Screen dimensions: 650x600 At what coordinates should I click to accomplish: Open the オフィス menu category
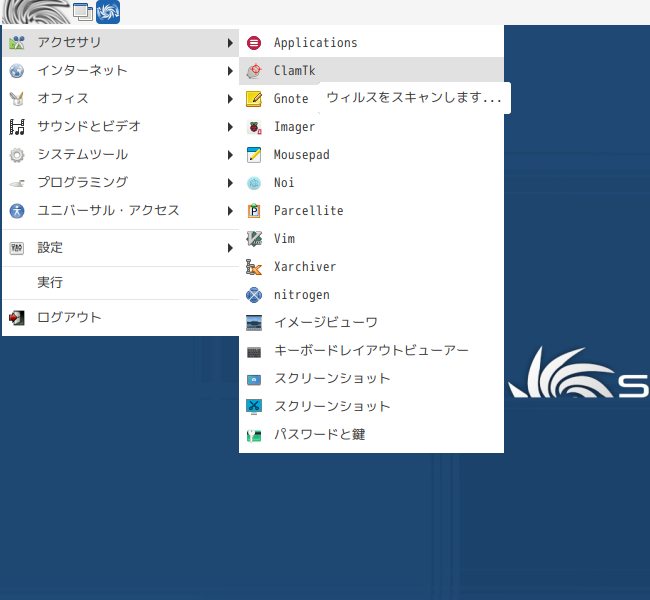(120, 99)
